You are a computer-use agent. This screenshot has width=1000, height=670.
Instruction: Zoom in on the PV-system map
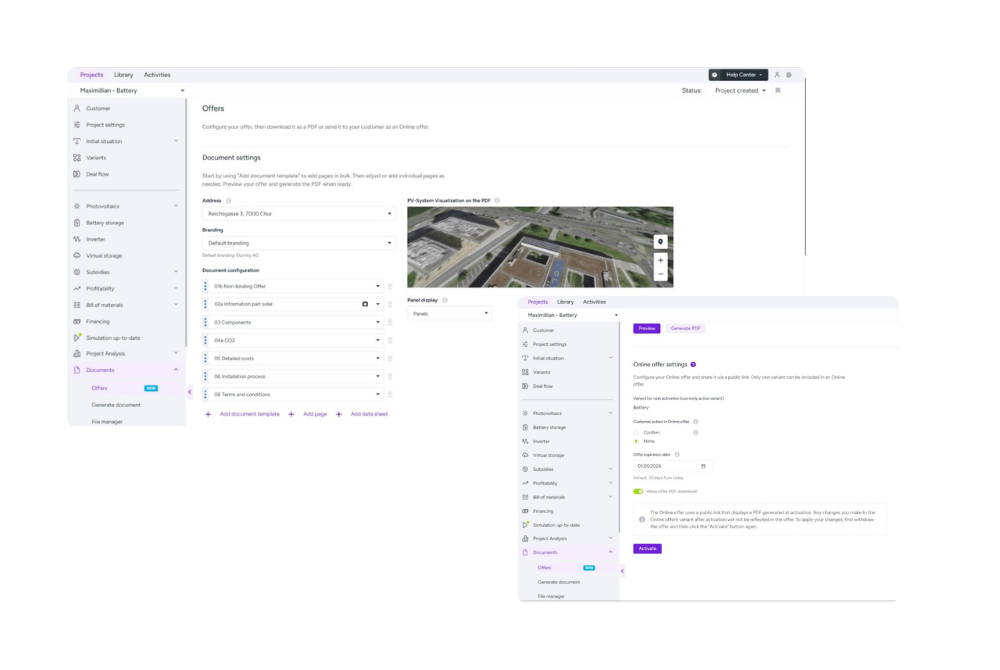tap(660, 260)
